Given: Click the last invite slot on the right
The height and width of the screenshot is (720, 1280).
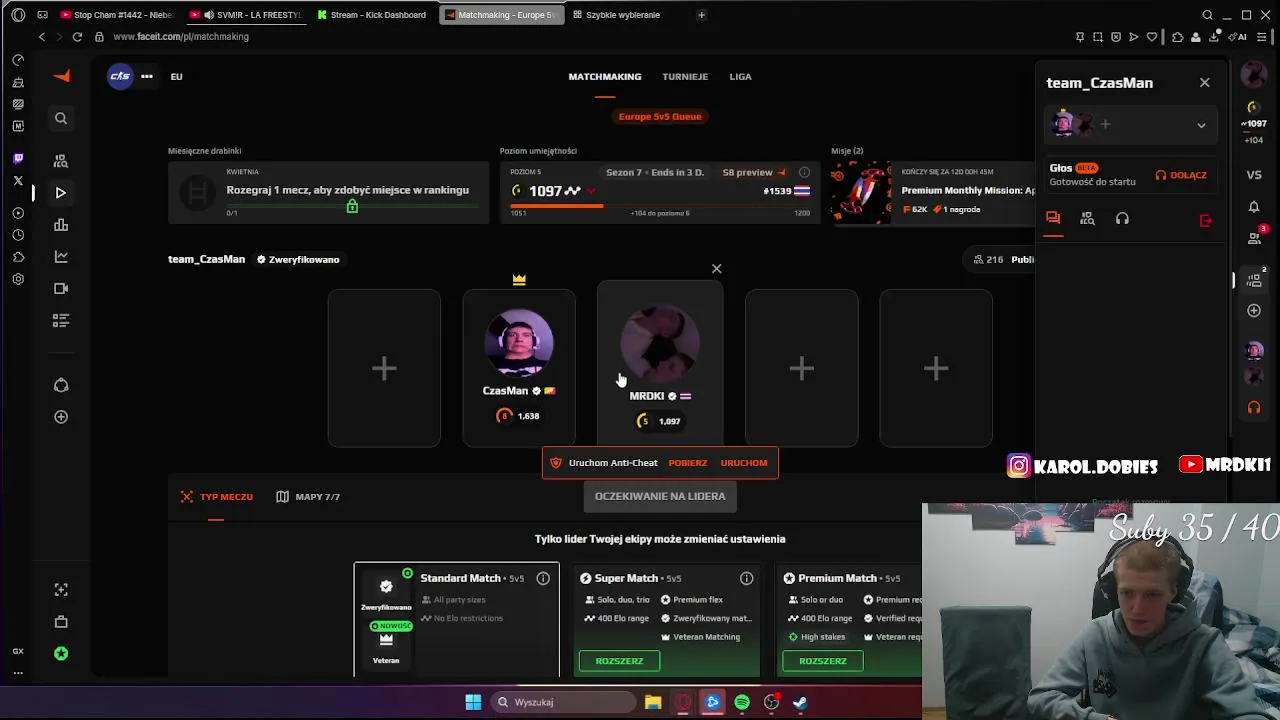Looking at the screenshot, I should 936,368.
